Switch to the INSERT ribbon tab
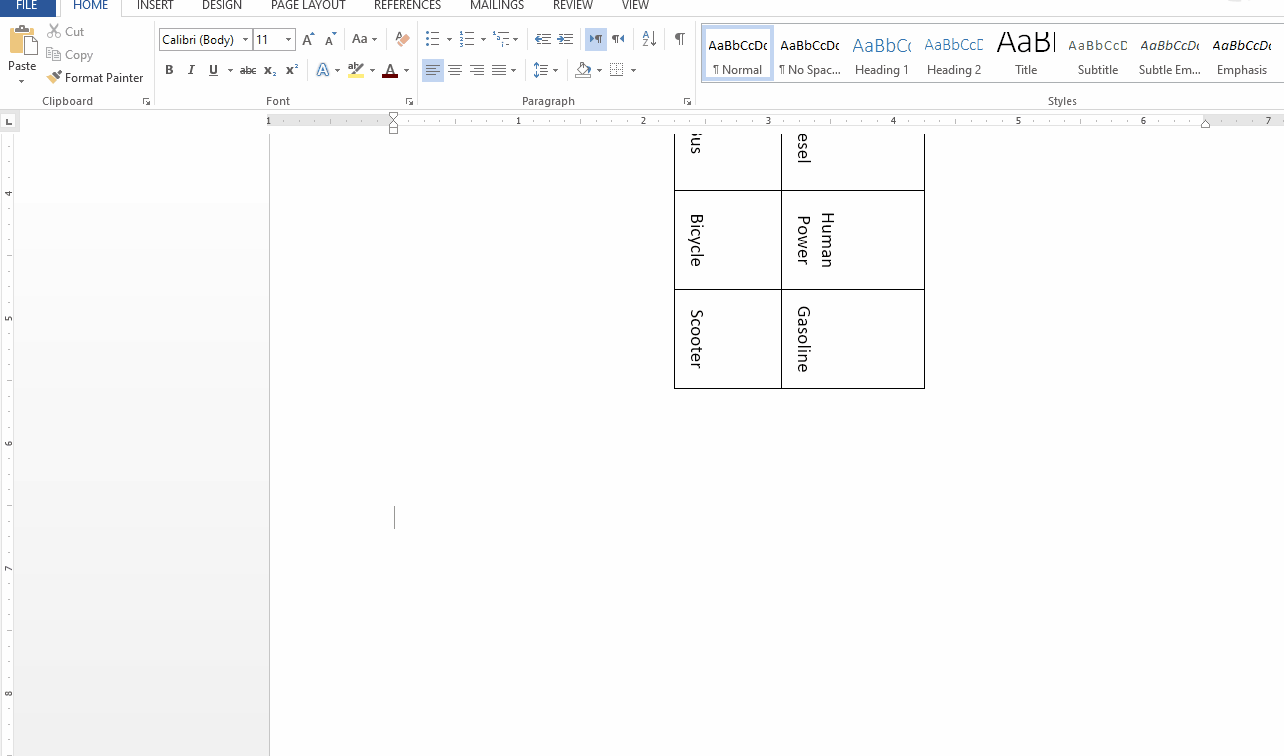 (155, 6)
